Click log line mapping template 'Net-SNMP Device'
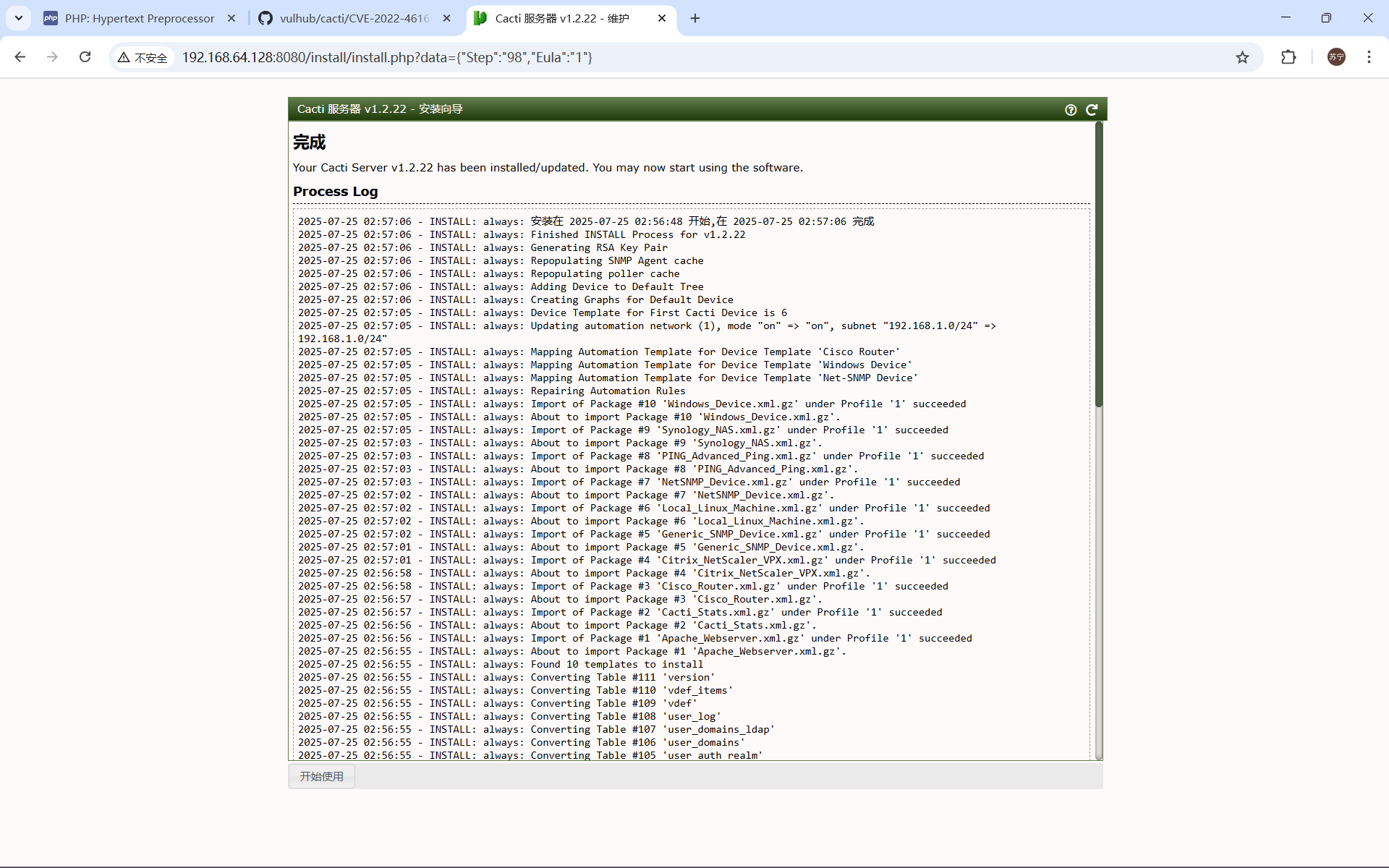Viewport: 1389px width, 868px height. click(x=608, y=378)
